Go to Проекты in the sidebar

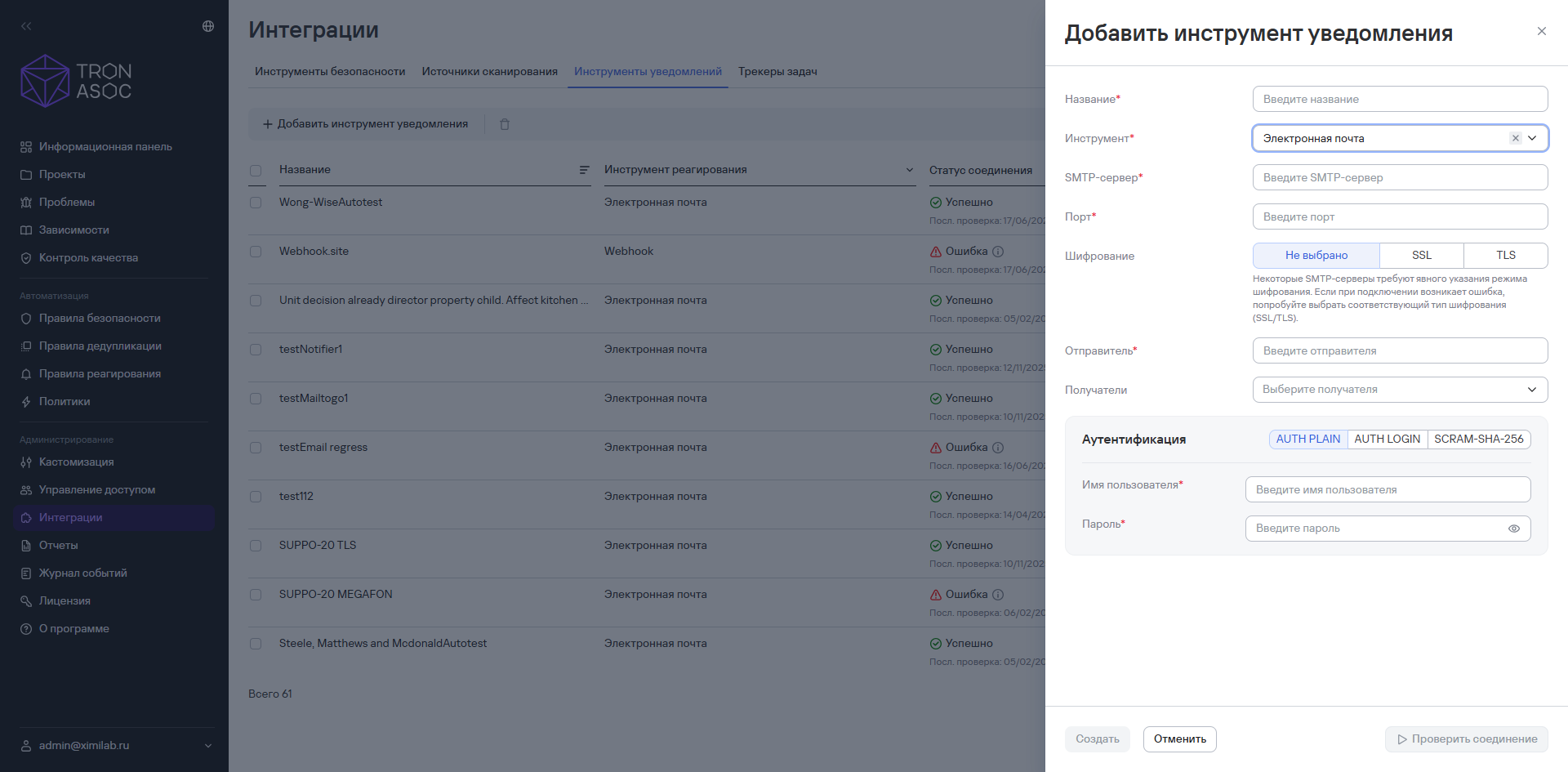[62, 175]
